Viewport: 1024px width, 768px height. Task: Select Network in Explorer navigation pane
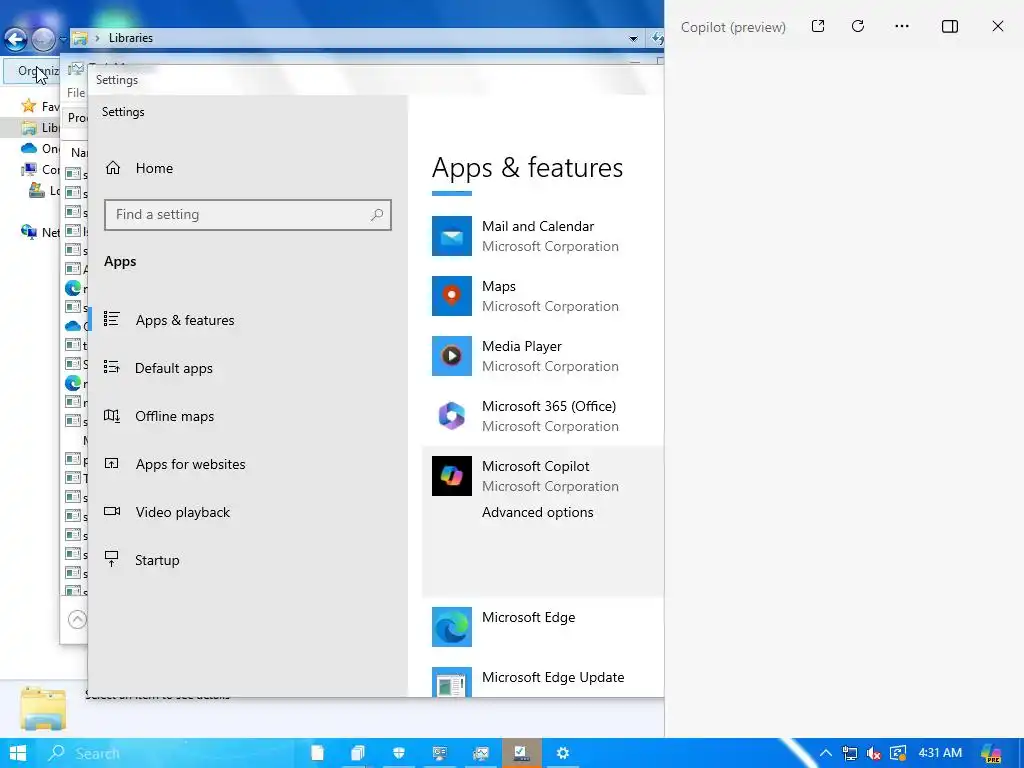tap(40, 232)
